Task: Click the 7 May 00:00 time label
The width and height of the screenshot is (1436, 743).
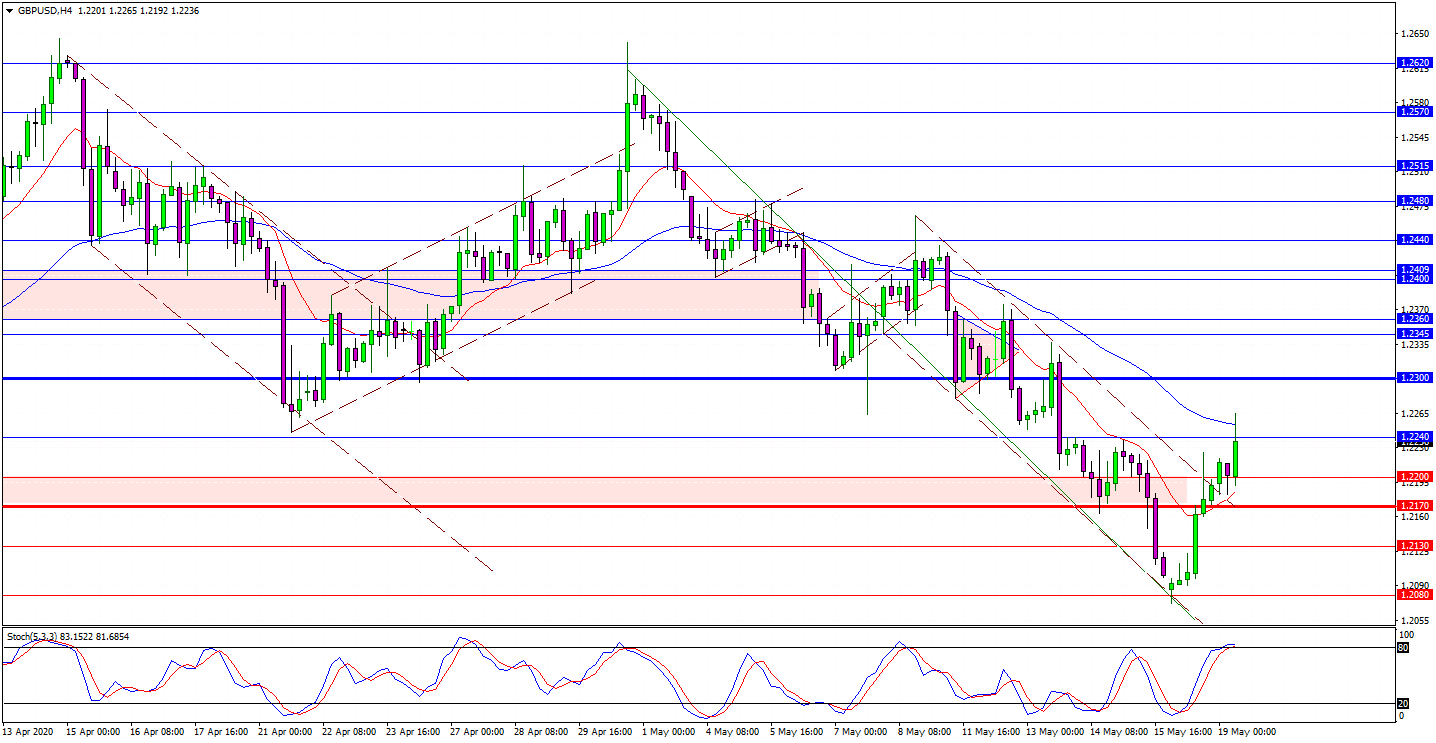Action: (861, 732)
